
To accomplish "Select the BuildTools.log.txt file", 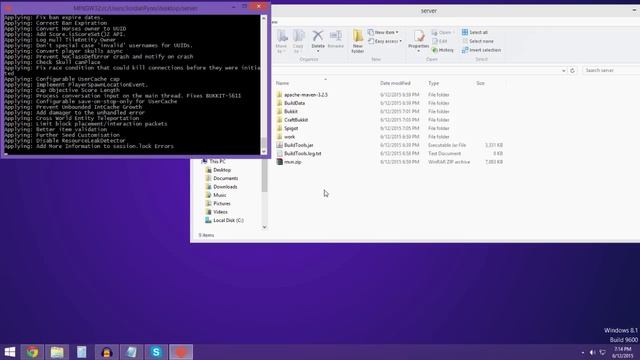I will 302,153.
